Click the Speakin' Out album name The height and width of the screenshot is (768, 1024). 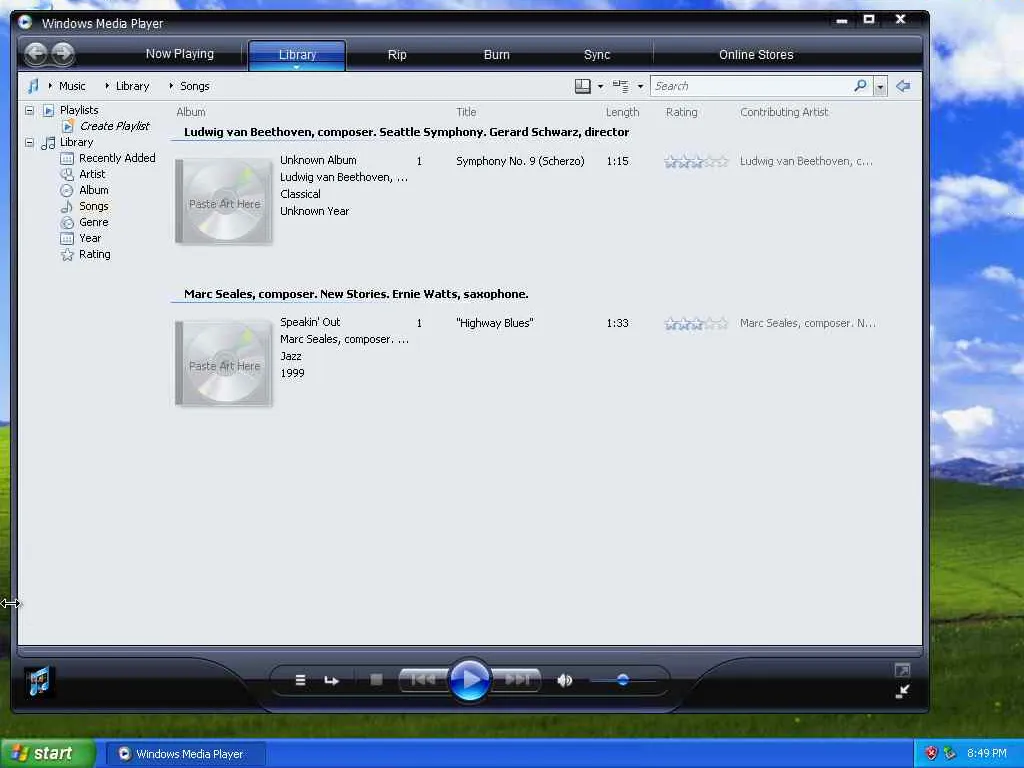click(x=310, y=322)
